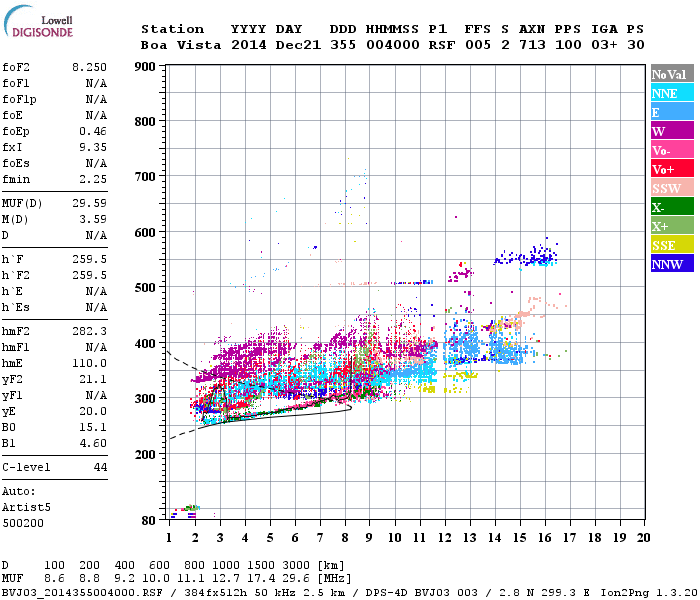Click the AXN value 713

click(x=532, y=45)
